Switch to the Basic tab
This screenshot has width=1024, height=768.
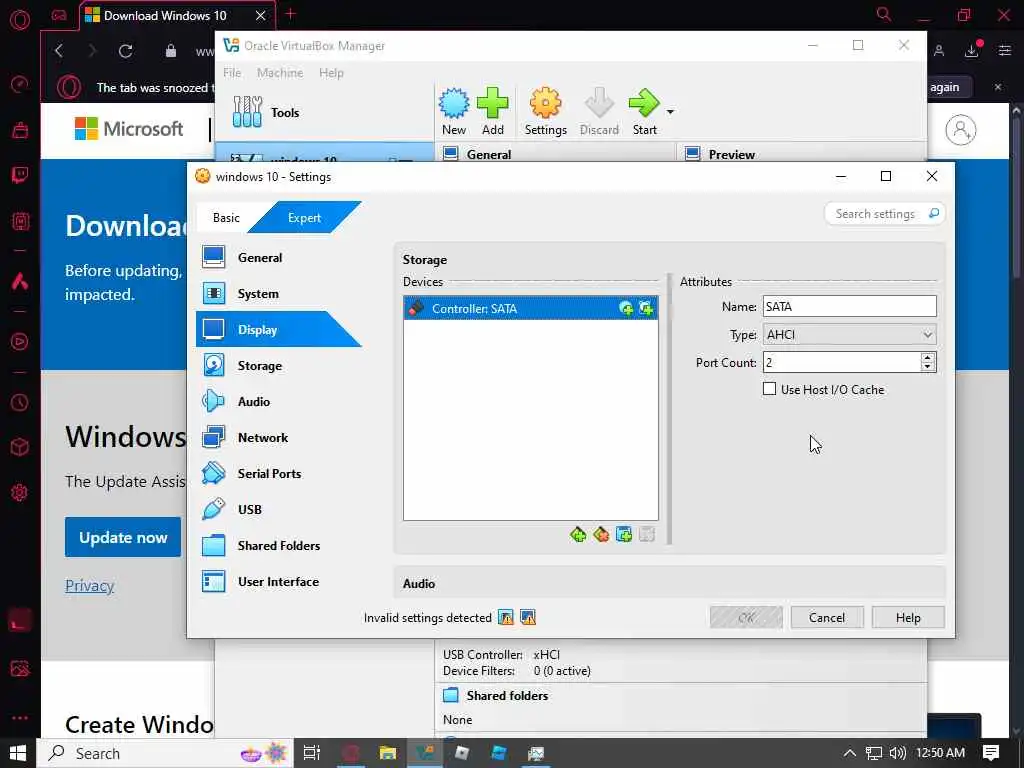[x=226, y=217]
